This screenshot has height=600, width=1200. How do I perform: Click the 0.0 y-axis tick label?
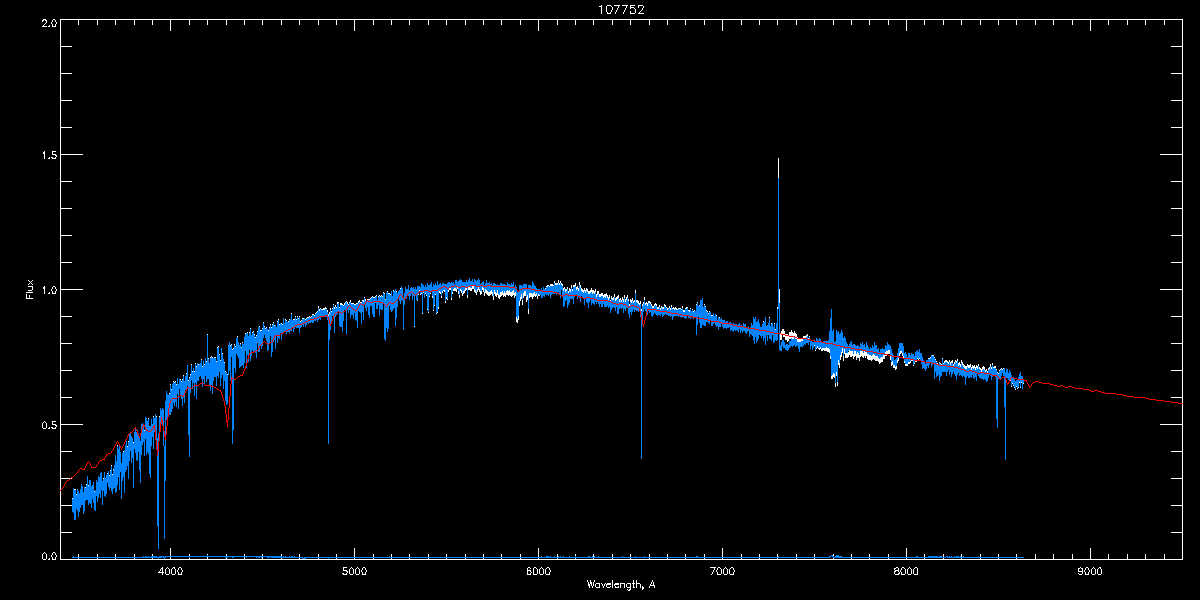[48, 556]
